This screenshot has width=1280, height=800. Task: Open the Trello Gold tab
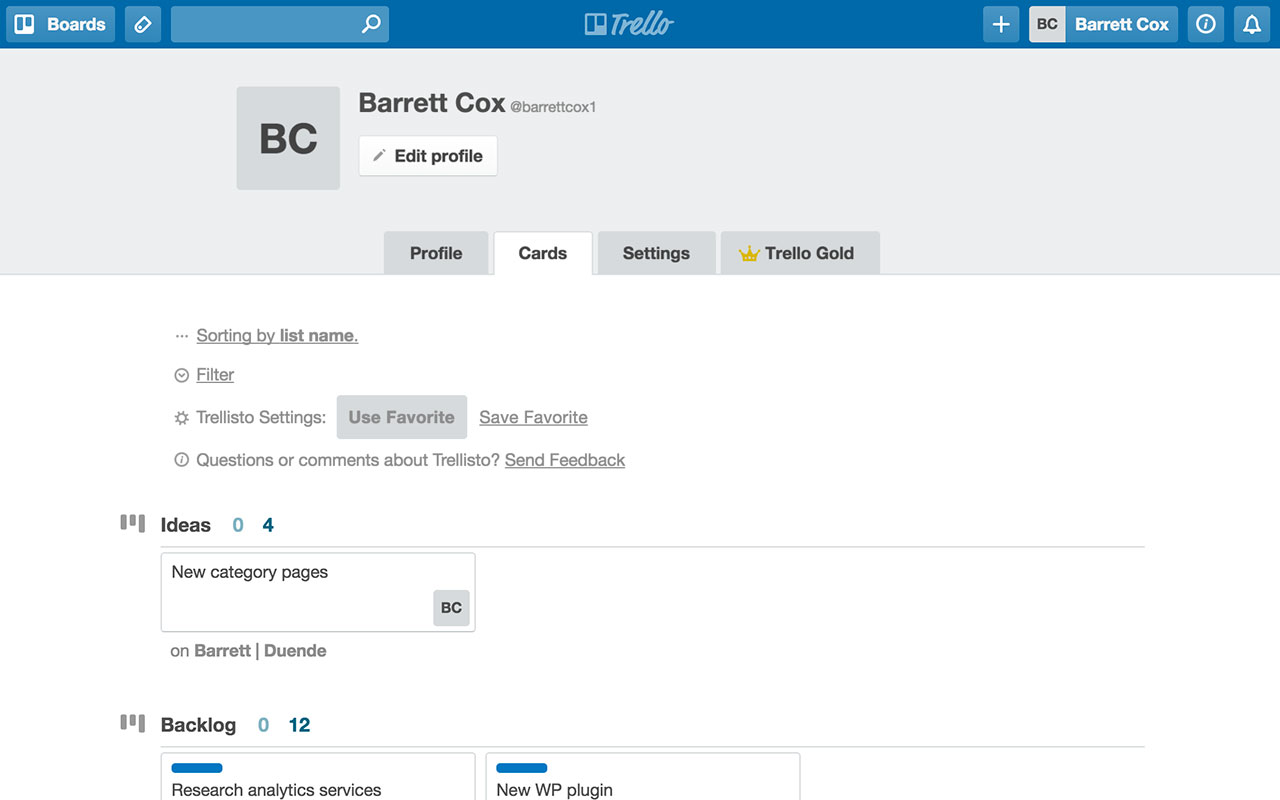(800, 253)
